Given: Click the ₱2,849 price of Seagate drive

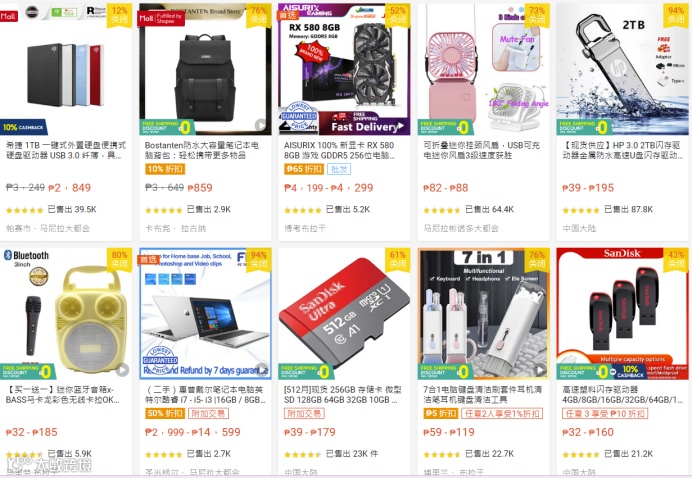Looking at the screenshot, I should click(x=69, y=188).
